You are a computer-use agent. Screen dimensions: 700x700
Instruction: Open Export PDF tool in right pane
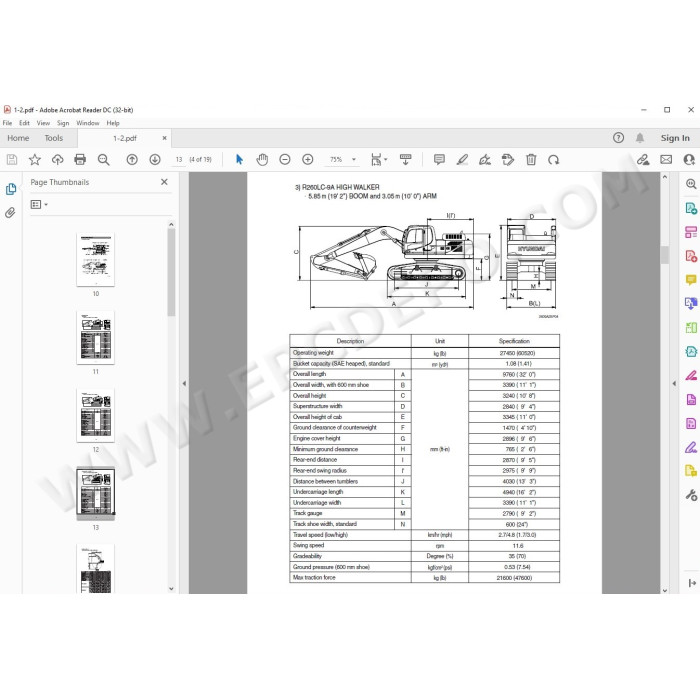[691, 208]
